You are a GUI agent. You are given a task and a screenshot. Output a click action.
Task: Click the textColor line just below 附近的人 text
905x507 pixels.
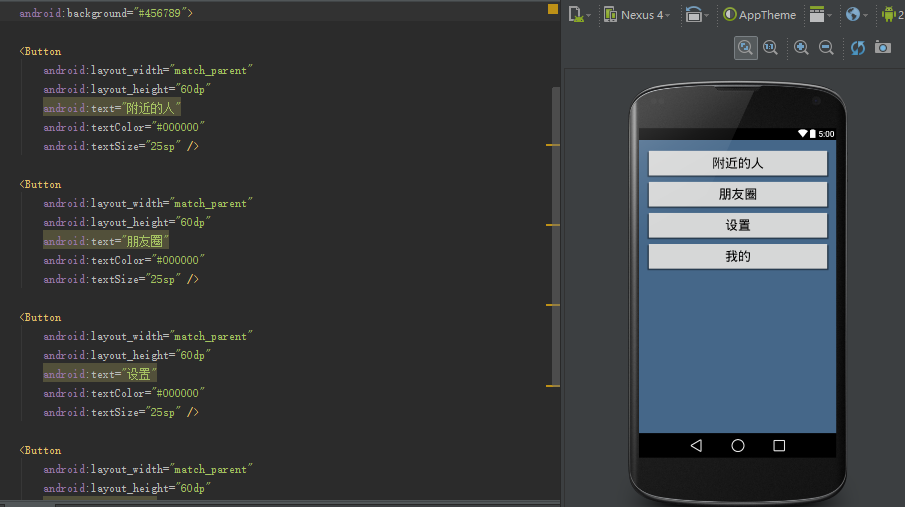(124, 127)
